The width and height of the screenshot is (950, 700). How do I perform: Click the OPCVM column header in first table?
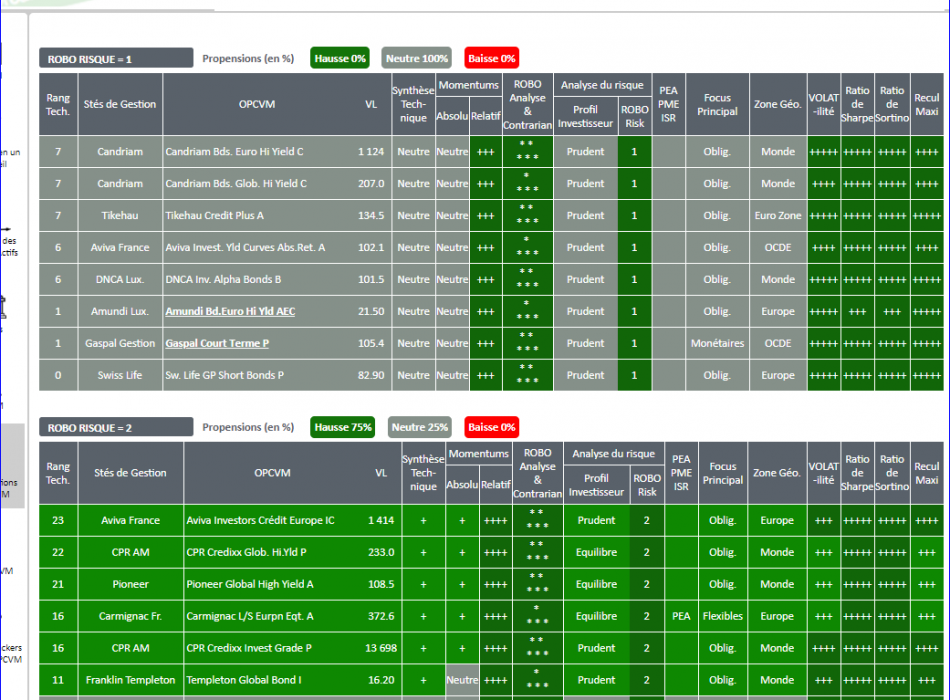257,104
